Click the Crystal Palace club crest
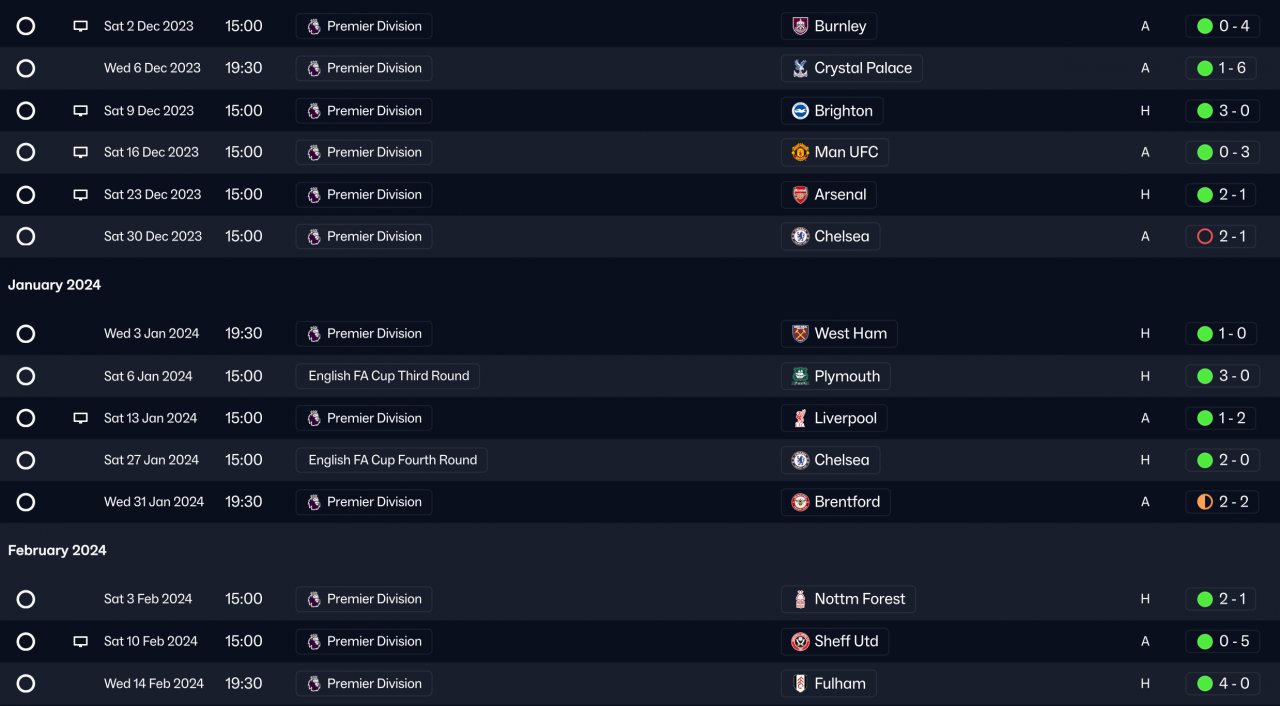Screen dimensions: 1280x706 [800, 68]
